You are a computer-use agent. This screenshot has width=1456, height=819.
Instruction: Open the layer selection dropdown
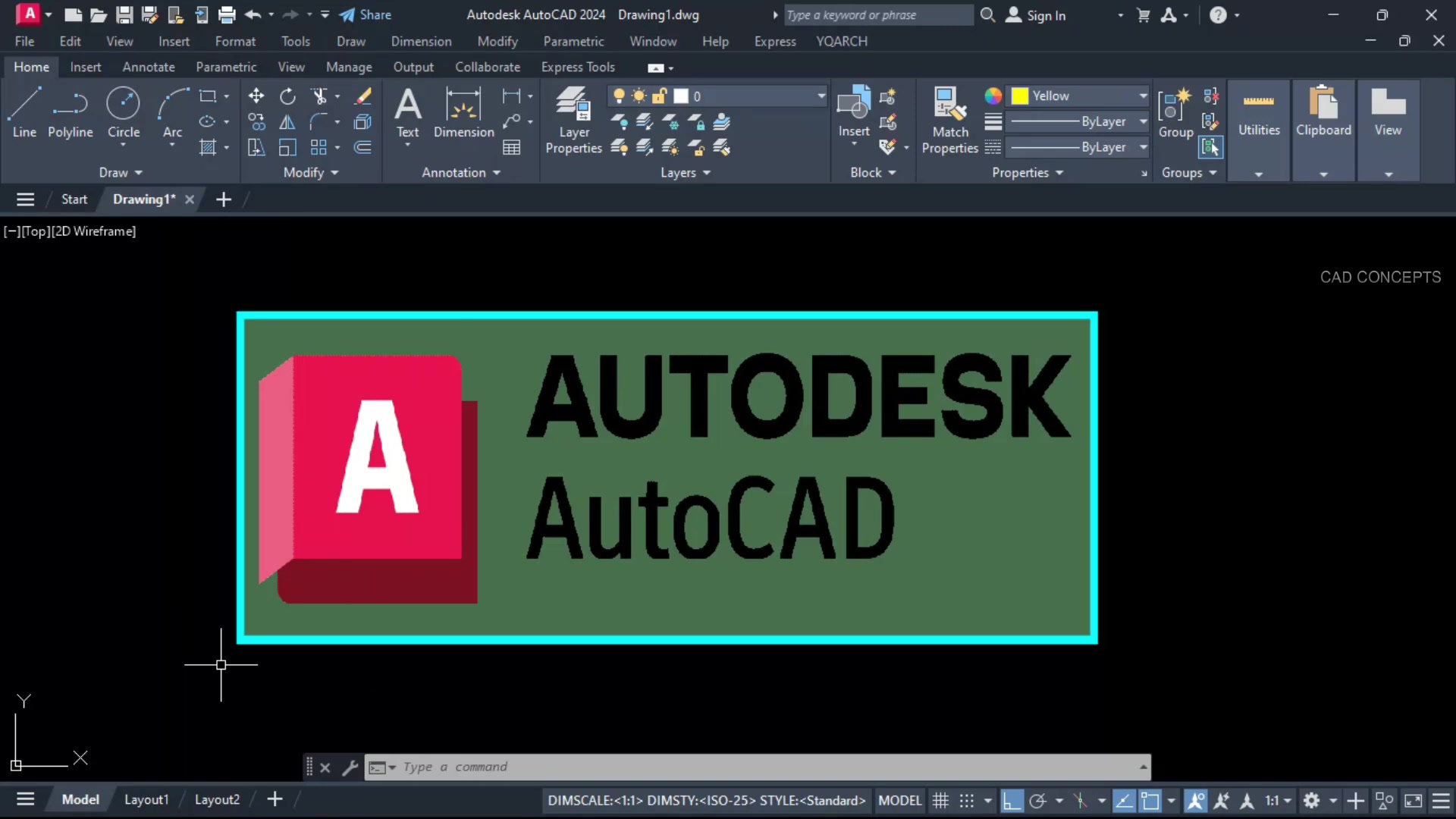coord(822,96)
